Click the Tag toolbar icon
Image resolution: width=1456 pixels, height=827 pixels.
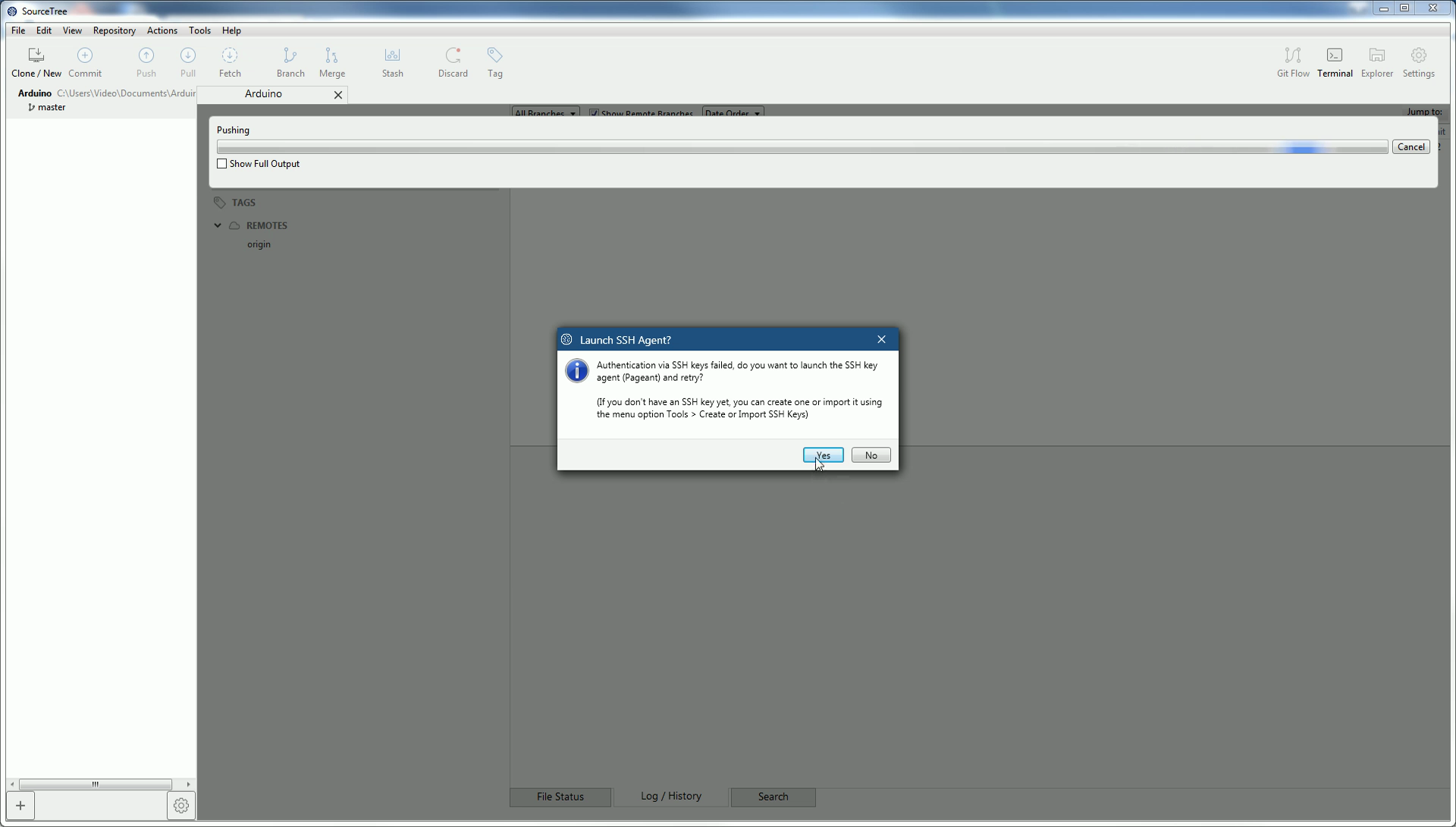tap(494, 62)
